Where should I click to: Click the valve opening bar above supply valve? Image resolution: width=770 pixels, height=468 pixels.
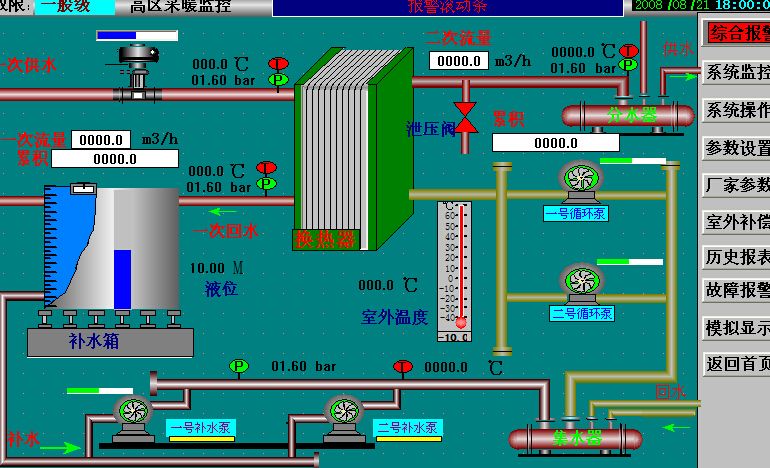coord(137,35)
